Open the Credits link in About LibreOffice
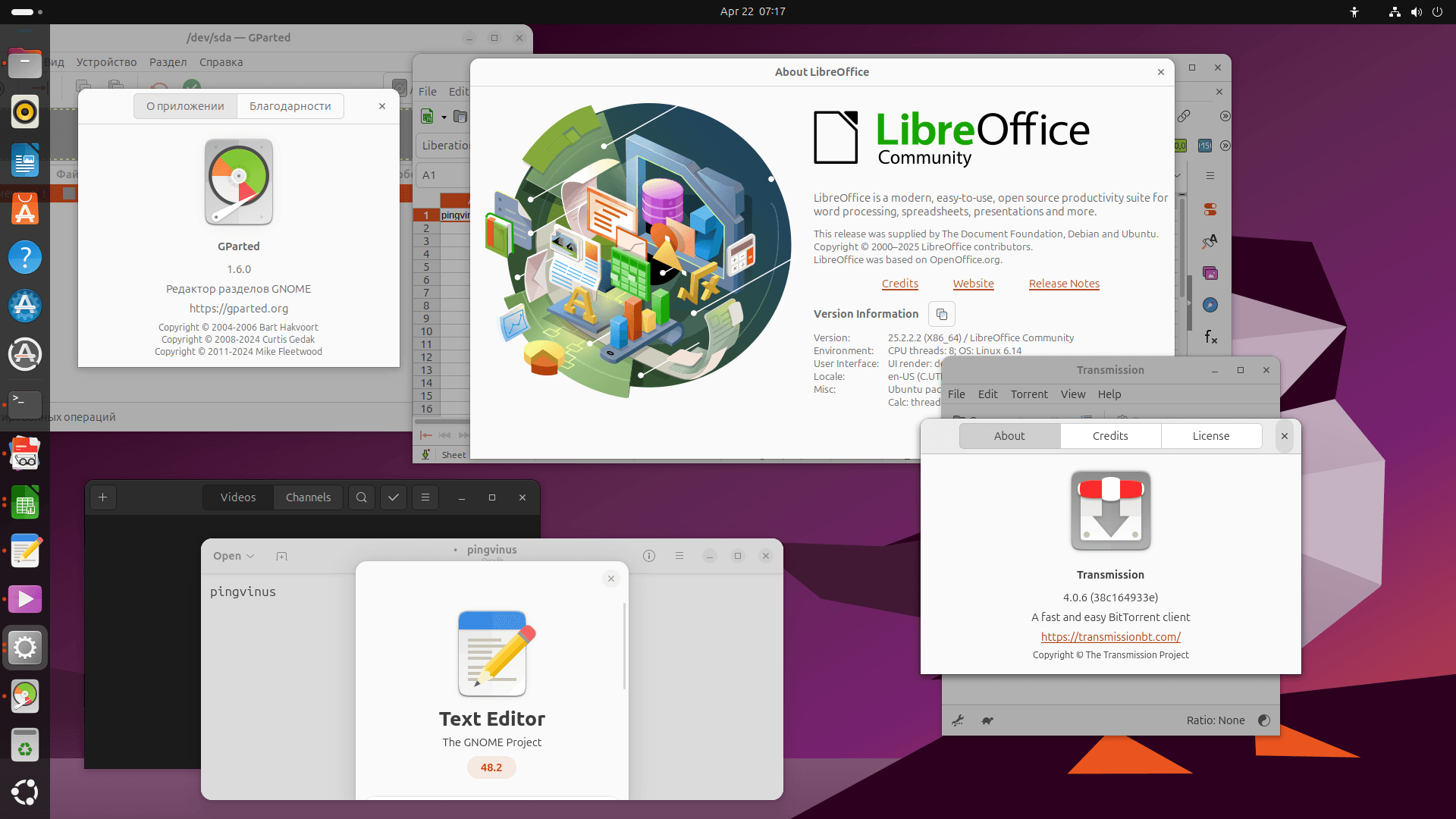Image resolution: width=1456 pixels, height=819 pixels. (x=900, y=284)
